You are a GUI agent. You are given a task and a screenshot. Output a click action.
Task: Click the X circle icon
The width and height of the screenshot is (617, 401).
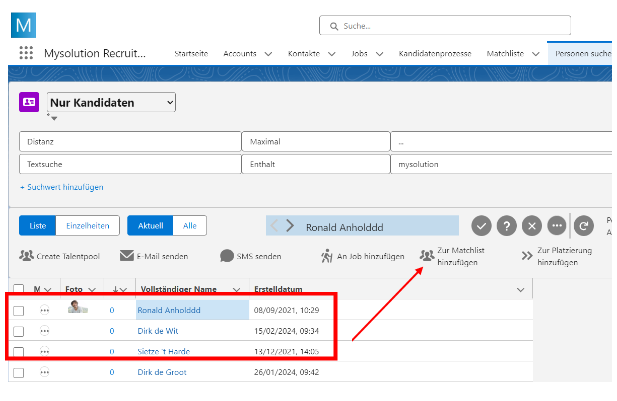point(532,225)
